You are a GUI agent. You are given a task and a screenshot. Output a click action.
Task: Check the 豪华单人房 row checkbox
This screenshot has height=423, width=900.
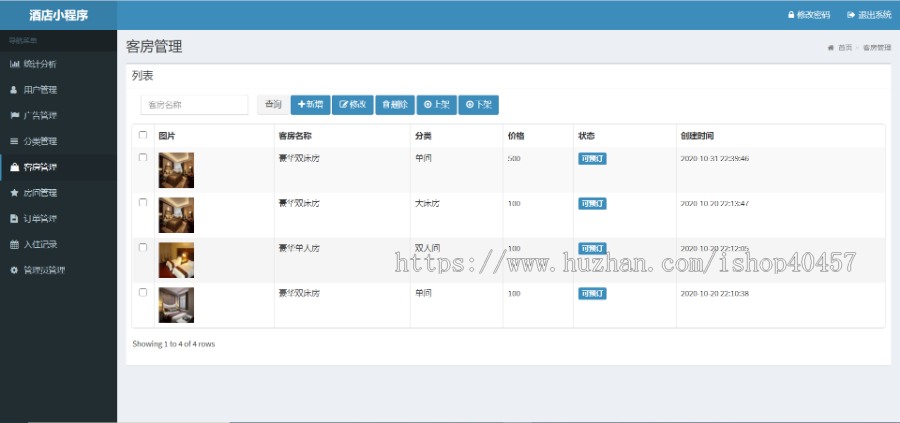click(143, 247)
